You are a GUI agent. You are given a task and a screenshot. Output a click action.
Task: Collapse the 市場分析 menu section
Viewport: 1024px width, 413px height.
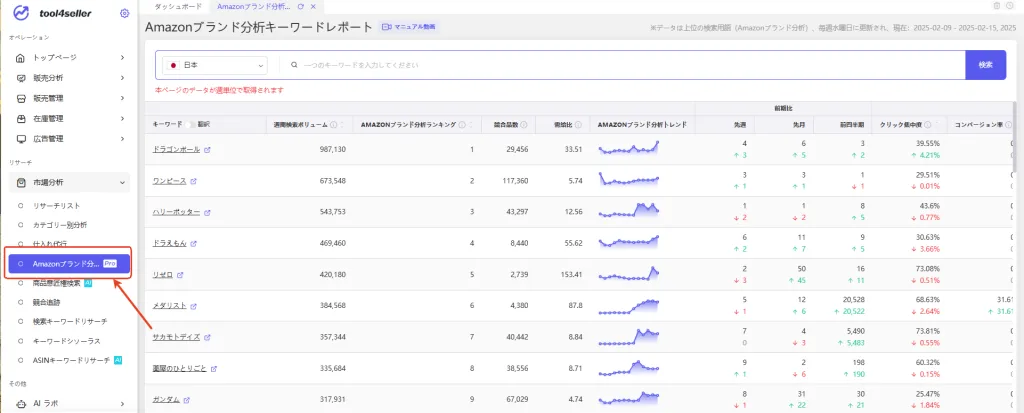coord(122,183)
